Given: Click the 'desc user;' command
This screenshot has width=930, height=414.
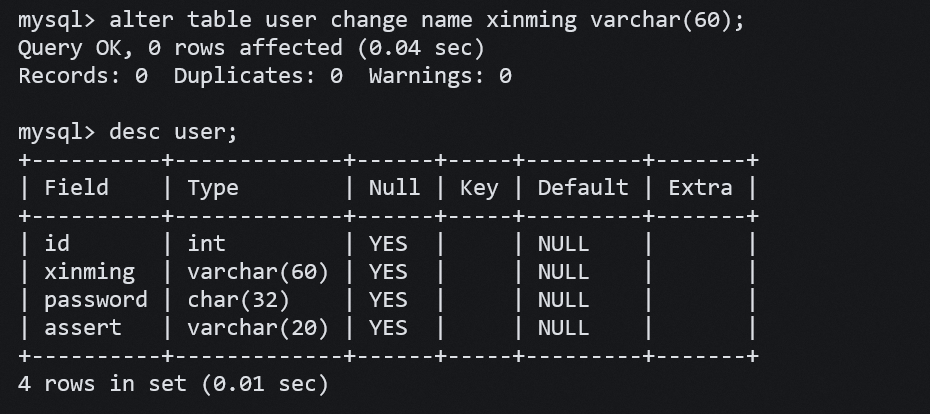Looking at the screenshot, I should [173, 131].
